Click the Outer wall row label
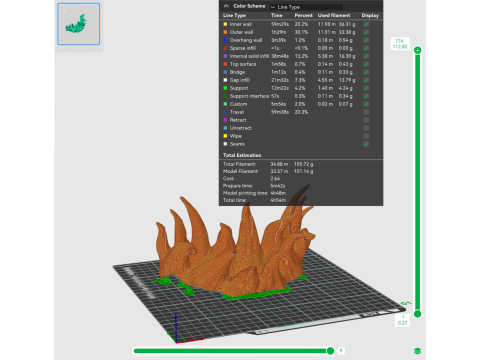 pos(241,32)
